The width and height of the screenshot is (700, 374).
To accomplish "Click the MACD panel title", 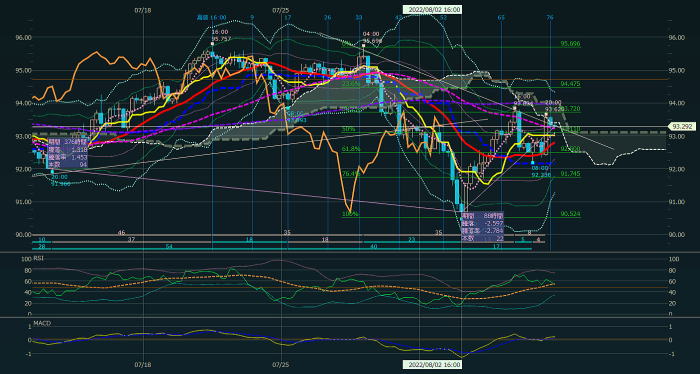I will pyautogui.click(x=42, y=323).
